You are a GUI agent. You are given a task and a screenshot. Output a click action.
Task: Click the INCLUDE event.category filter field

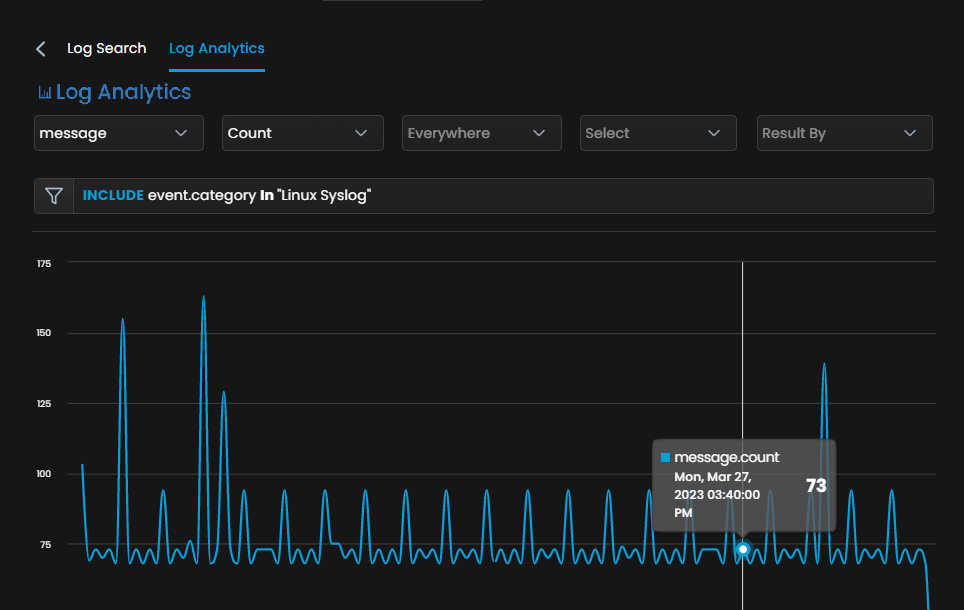(503, 196)
